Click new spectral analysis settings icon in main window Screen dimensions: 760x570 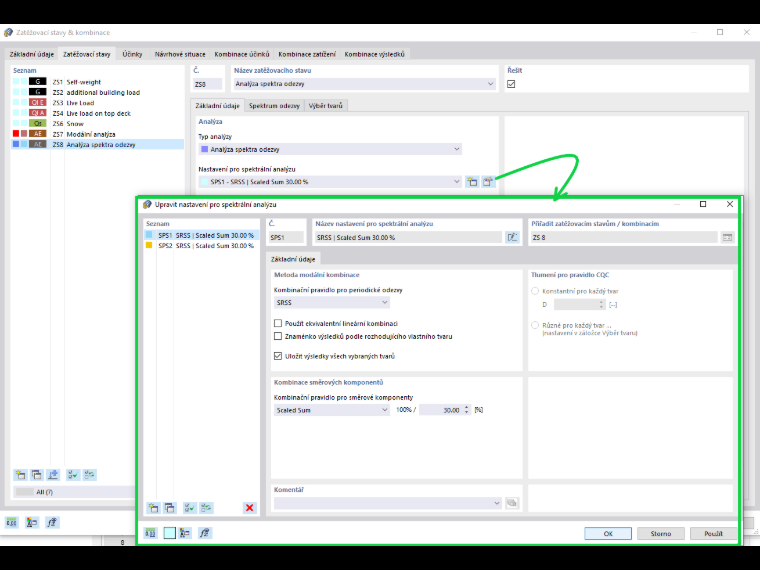click(x=472, y=182)
